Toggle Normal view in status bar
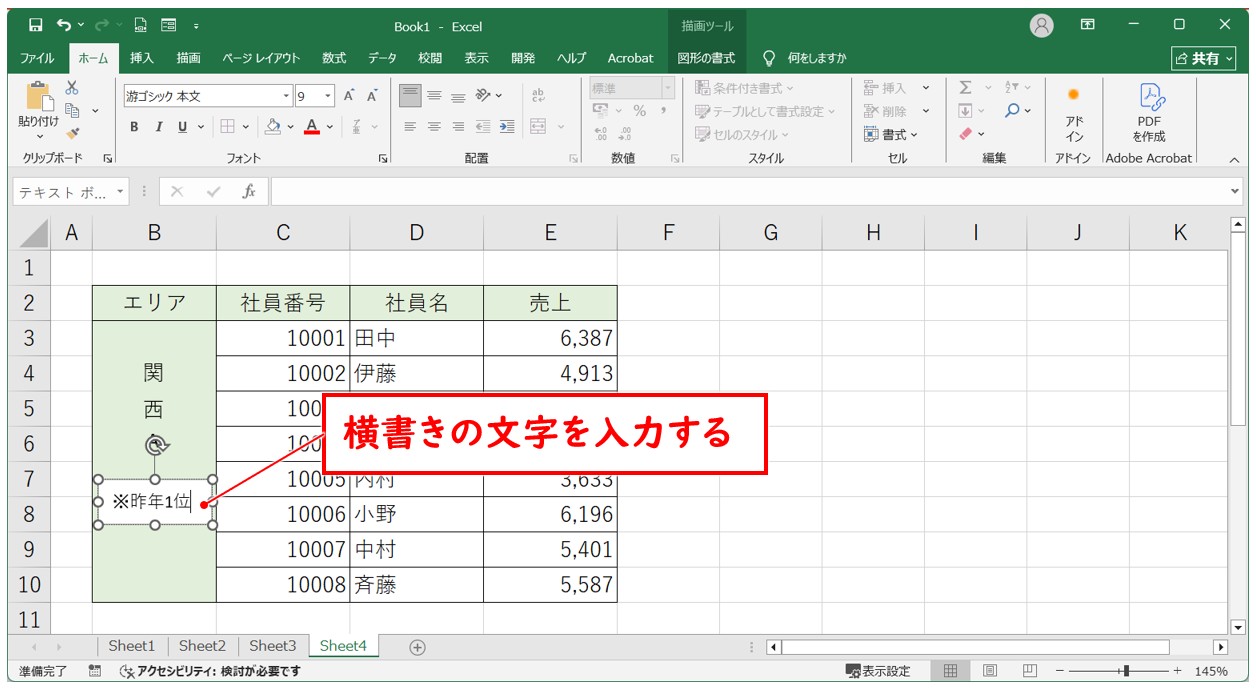This screenshot has width=1256, height=690. 951,671
